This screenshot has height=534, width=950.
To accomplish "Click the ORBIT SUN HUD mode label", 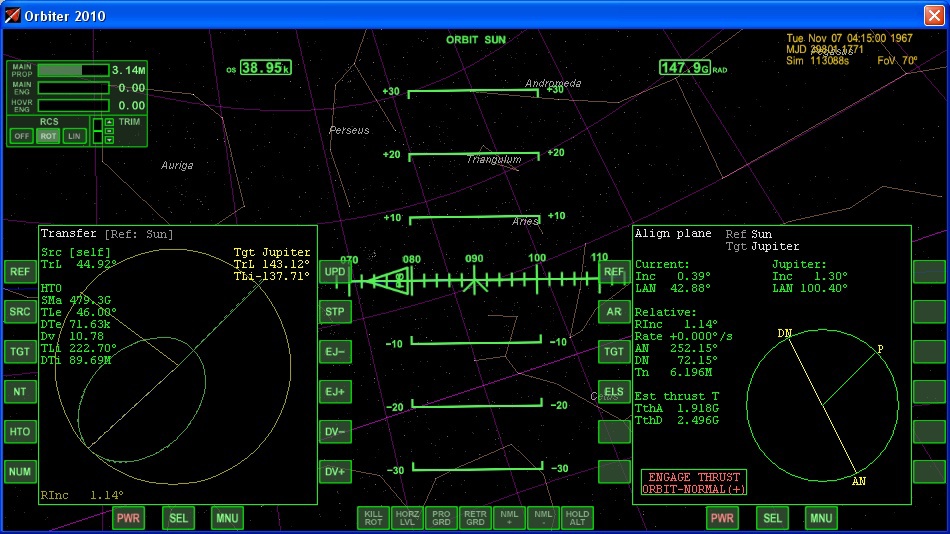I will point(476,40).
